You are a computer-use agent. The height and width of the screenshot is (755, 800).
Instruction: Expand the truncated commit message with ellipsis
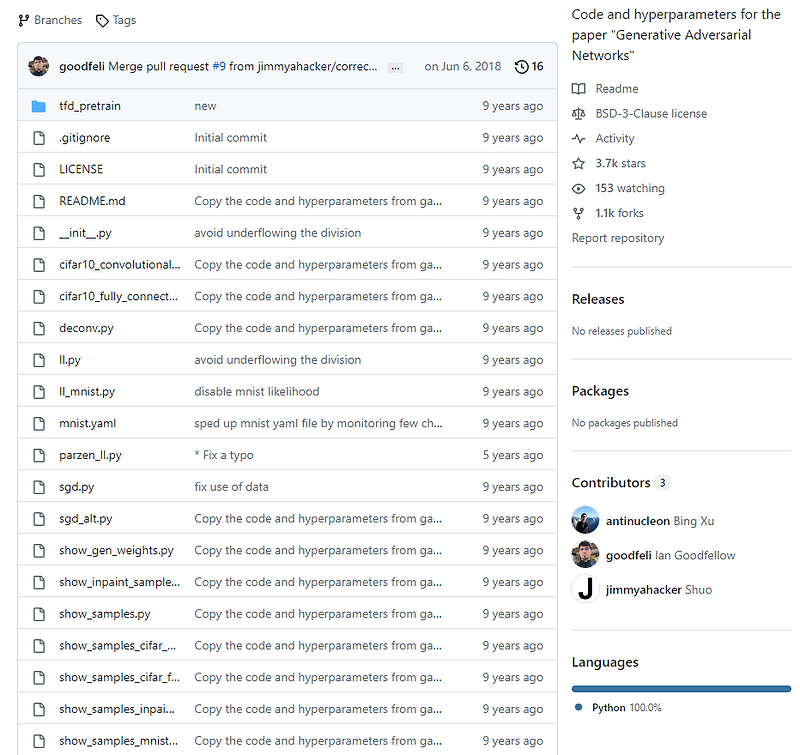point(395,66)
